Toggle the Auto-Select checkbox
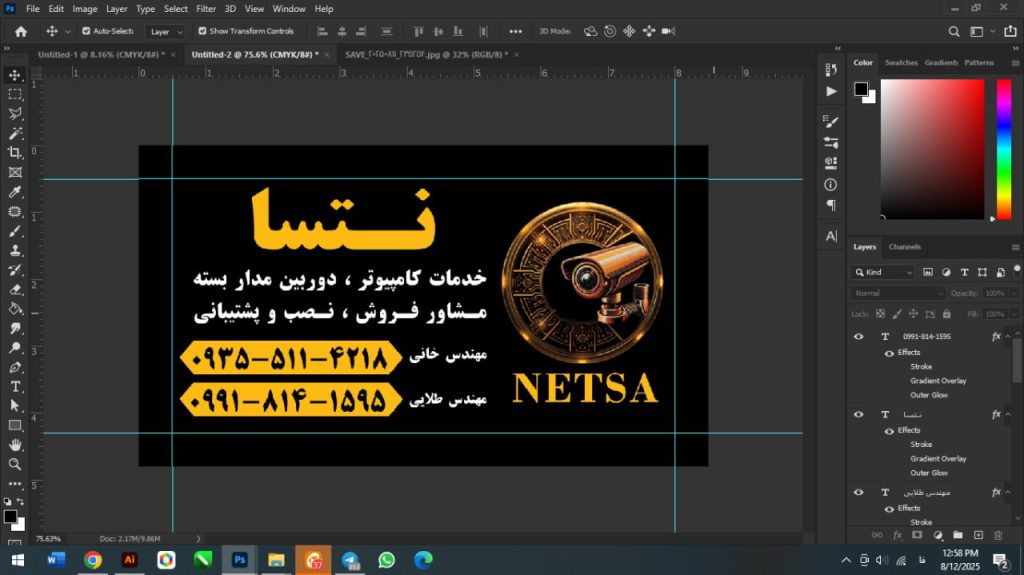This screenshot has height=575, width=1024. pos(86,31)
